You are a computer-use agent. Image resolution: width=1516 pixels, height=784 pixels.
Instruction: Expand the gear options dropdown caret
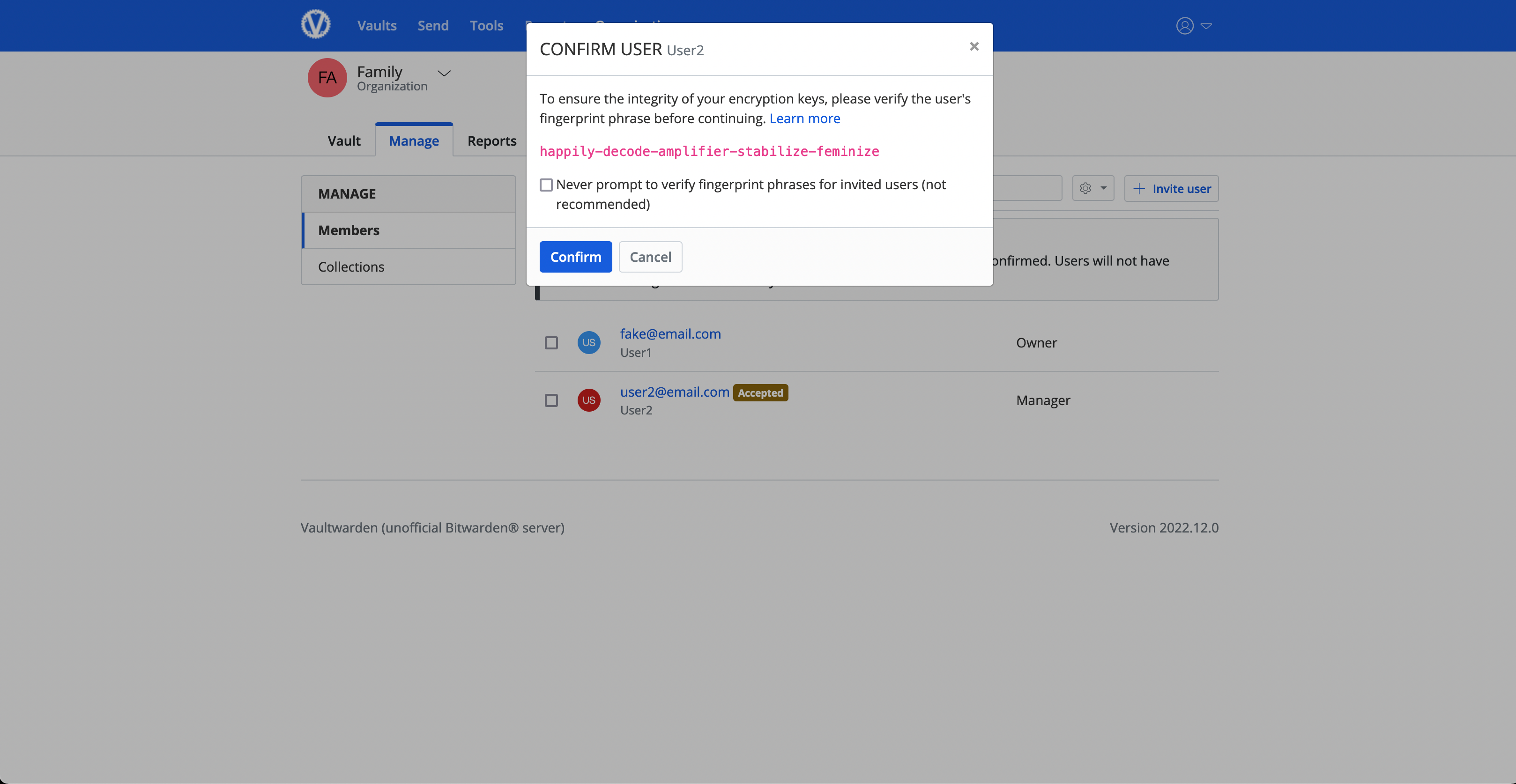point(1103,188)
